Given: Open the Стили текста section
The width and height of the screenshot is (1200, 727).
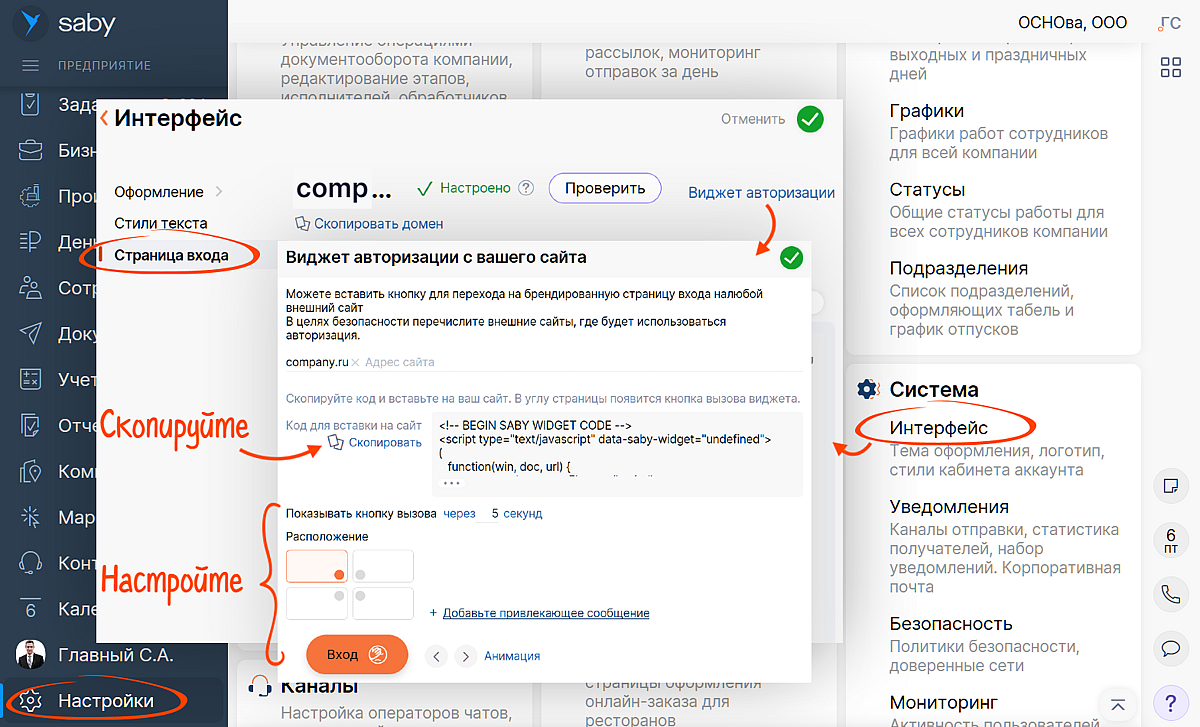Looking at the screenshot, I should (161, 223).
